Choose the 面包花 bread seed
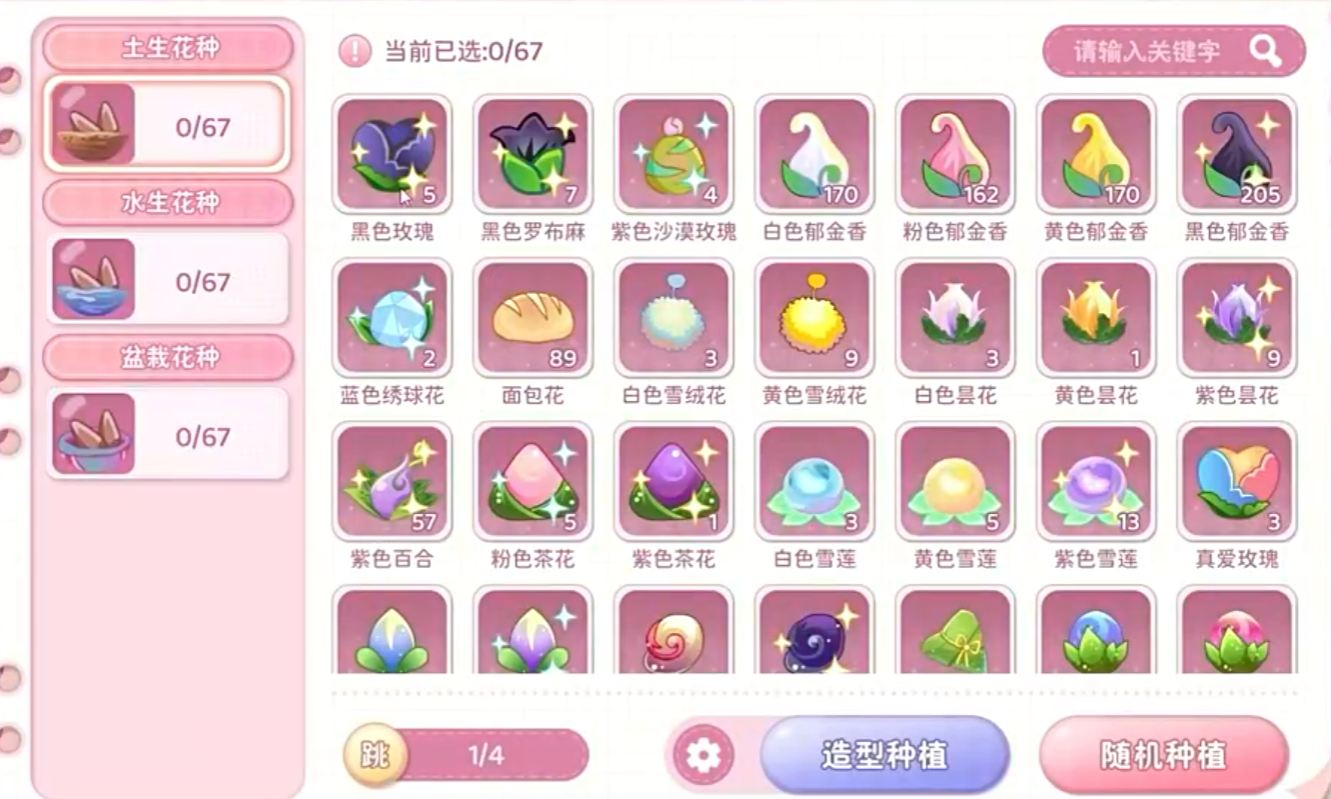 point(533,317)
